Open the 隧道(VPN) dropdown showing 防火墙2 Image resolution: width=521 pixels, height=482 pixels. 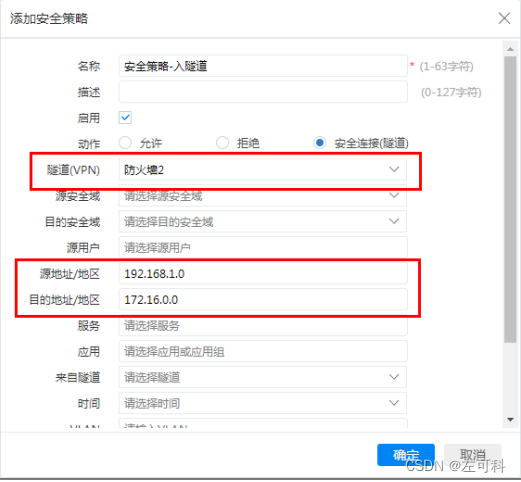tap(263, 170)
